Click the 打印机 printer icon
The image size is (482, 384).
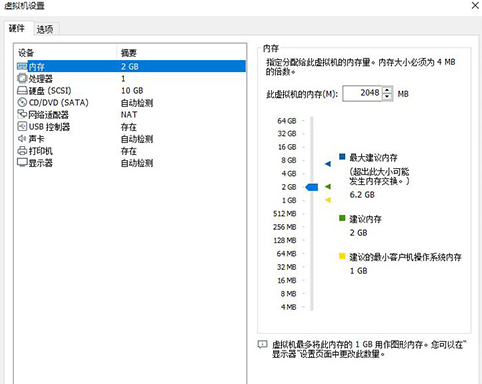point(22,151)
